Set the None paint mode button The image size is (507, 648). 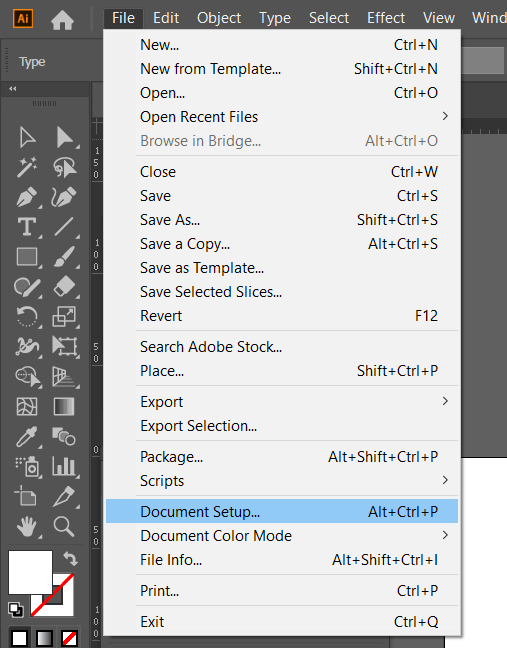point(69,638)
